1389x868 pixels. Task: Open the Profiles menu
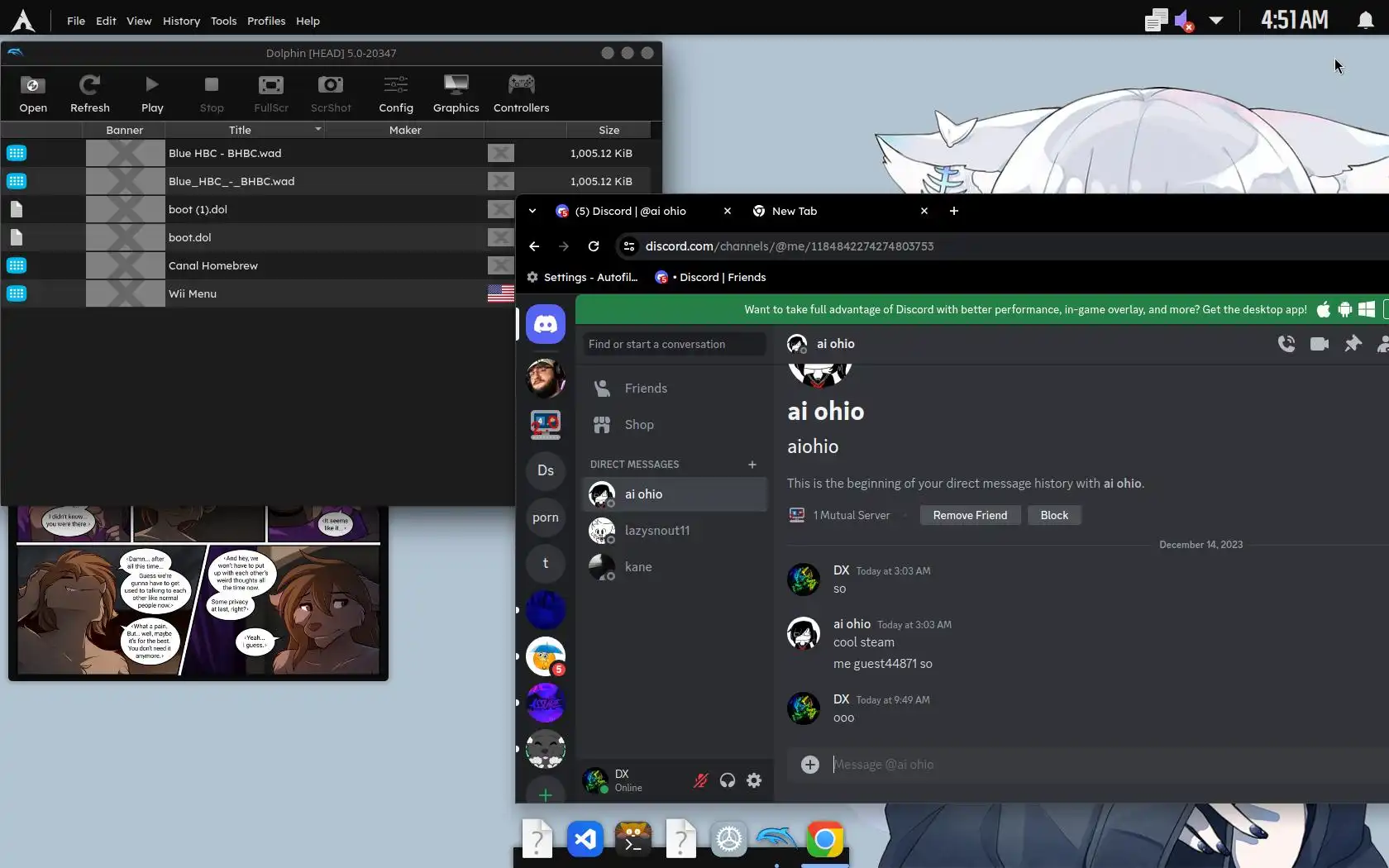[266, 21]
